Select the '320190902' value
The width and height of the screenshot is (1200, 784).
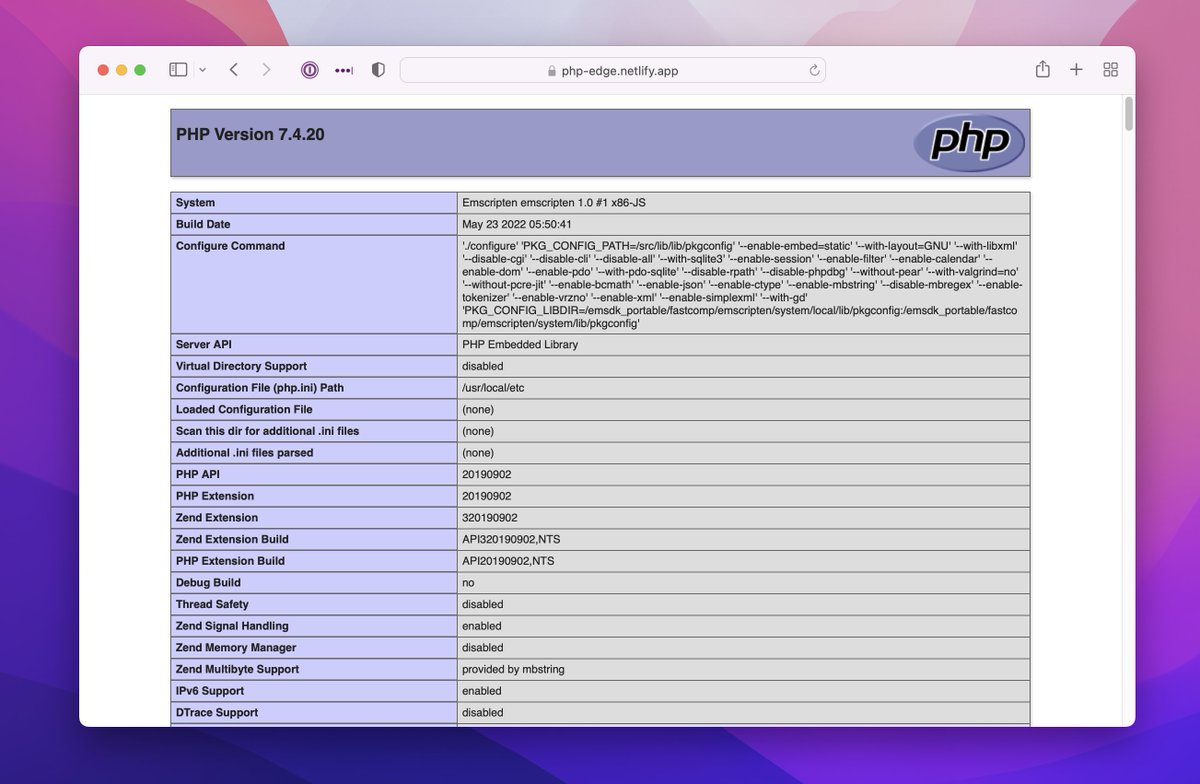[x=490, y=518]
